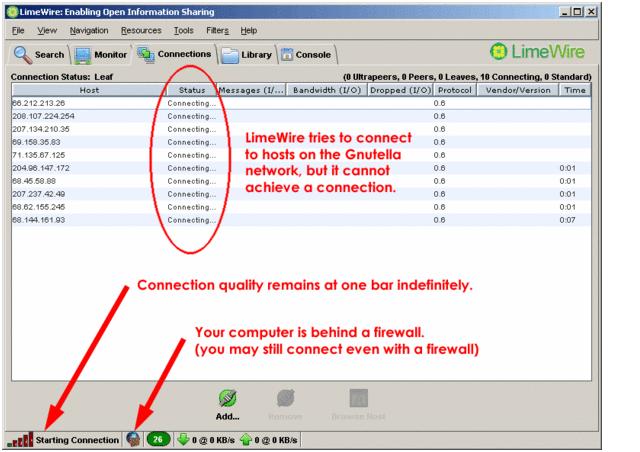Sort by the Vendor/Version column header
The width and height of the screenshot is (640, 452).
pos(518,90)
